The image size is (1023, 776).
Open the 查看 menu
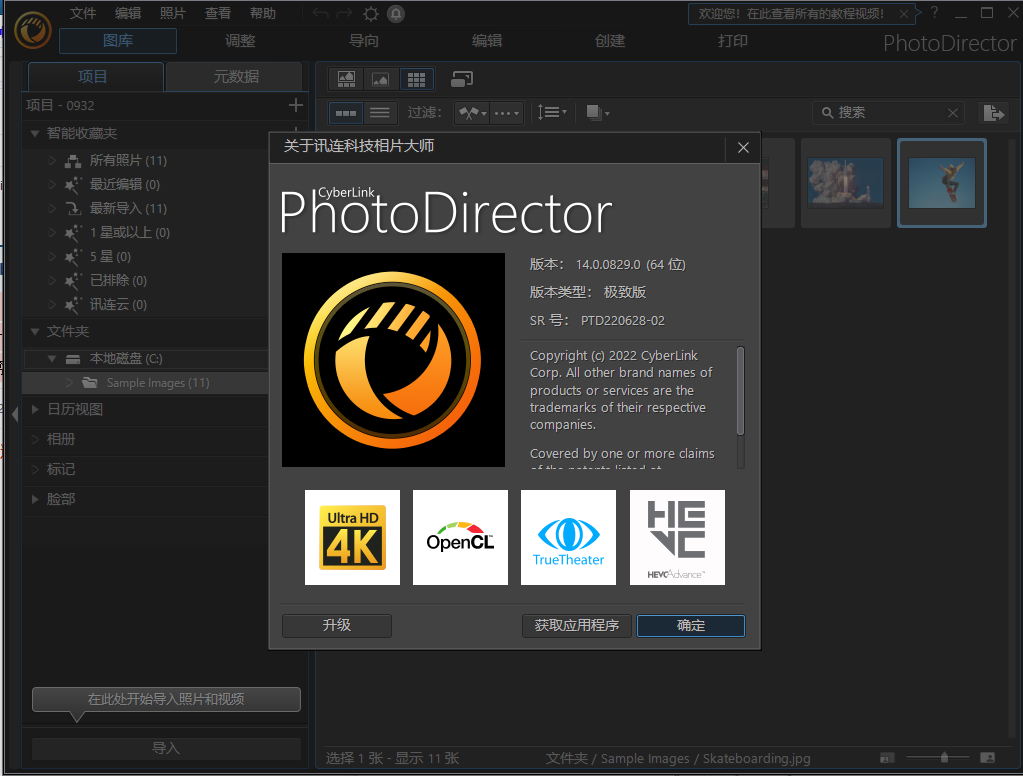(x=218, y=14)
